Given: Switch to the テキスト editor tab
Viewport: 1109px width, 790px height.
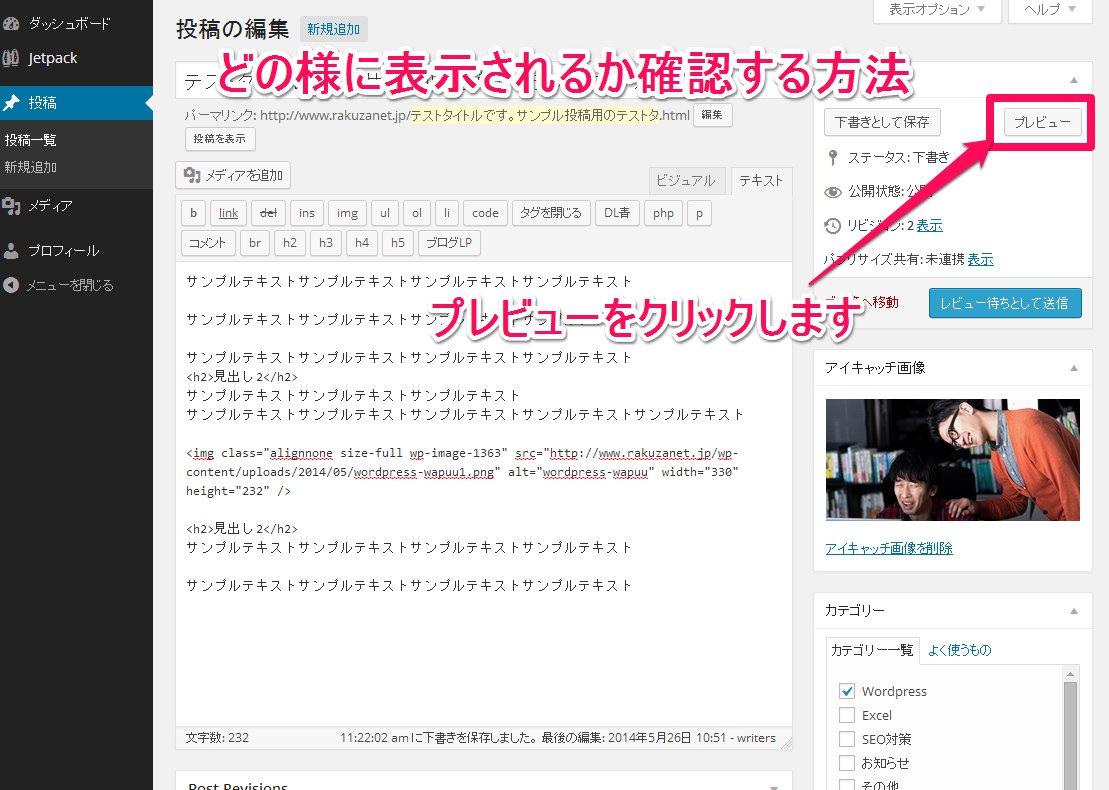Looking at the screenshot, I should click(x=761, y=180).
